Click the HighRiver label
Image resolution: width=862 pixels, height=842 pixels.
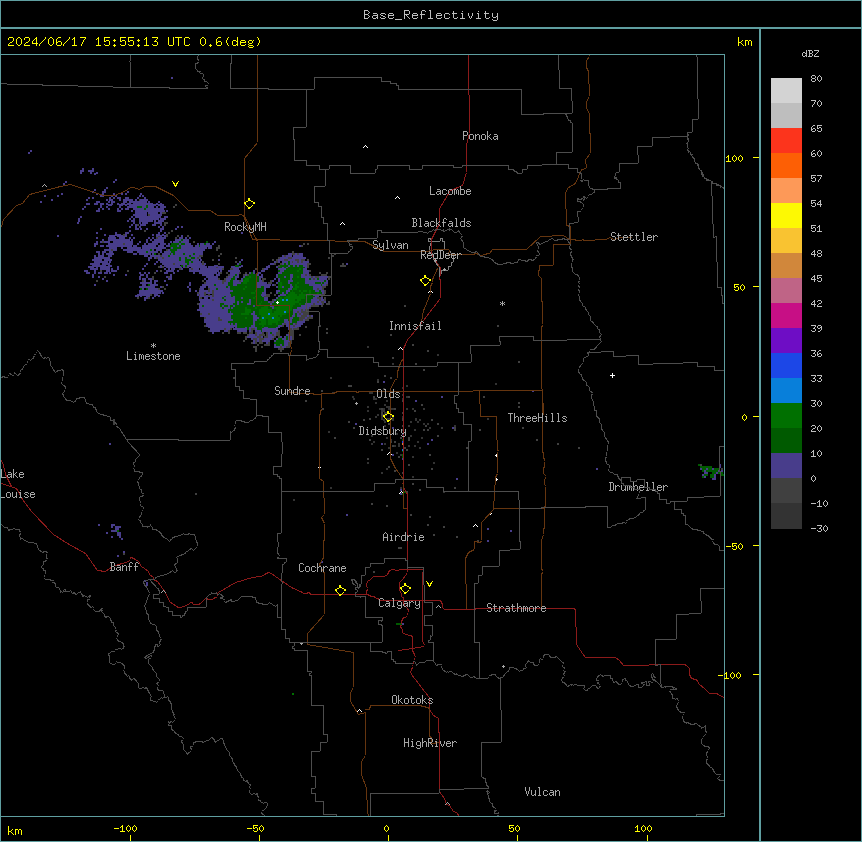[430, 743]
